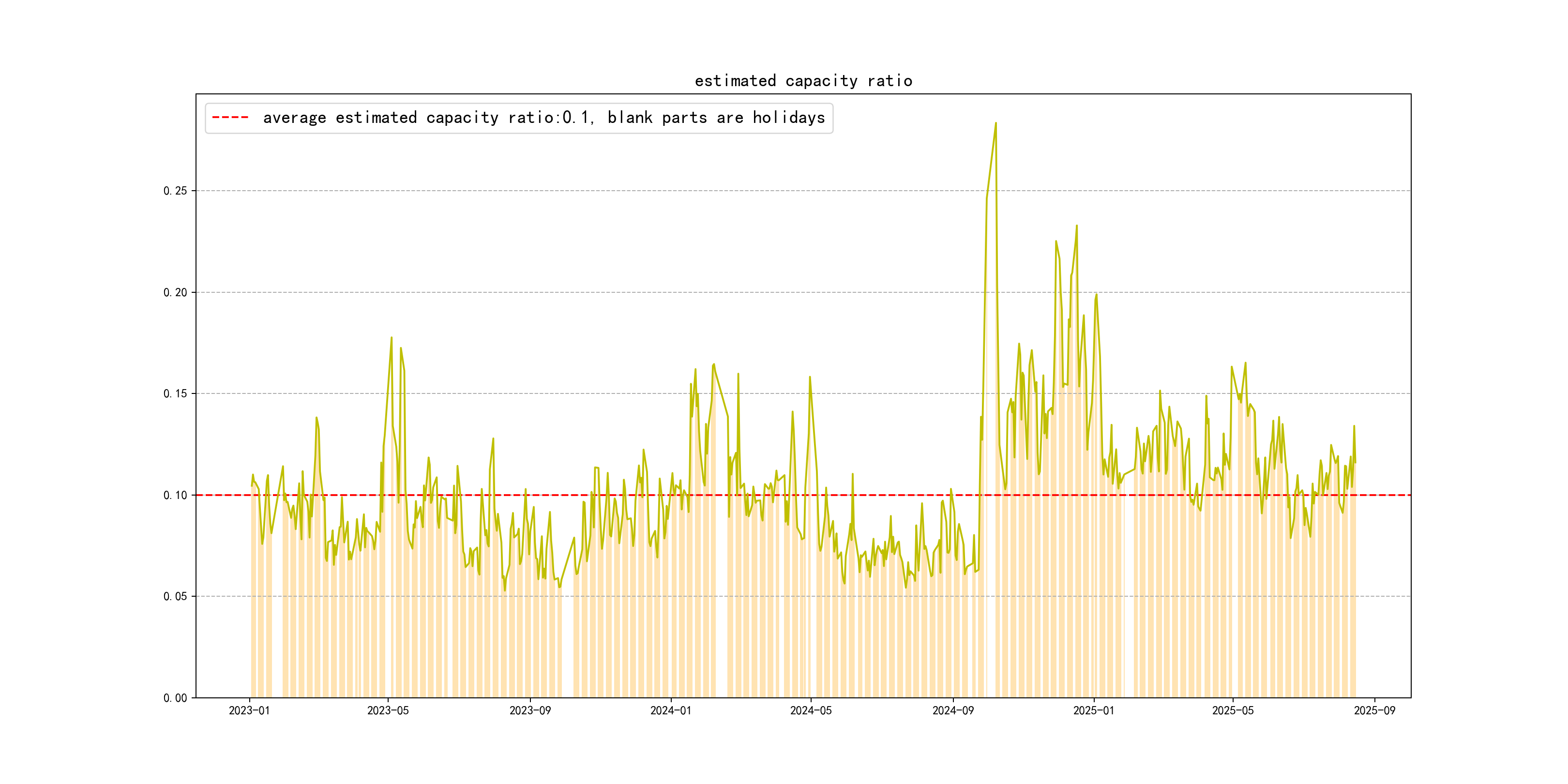Viewport: 1568px width, 784px height.
Task: Click the 2024-01 x-axis label
Action: click(x=670, y=710)
